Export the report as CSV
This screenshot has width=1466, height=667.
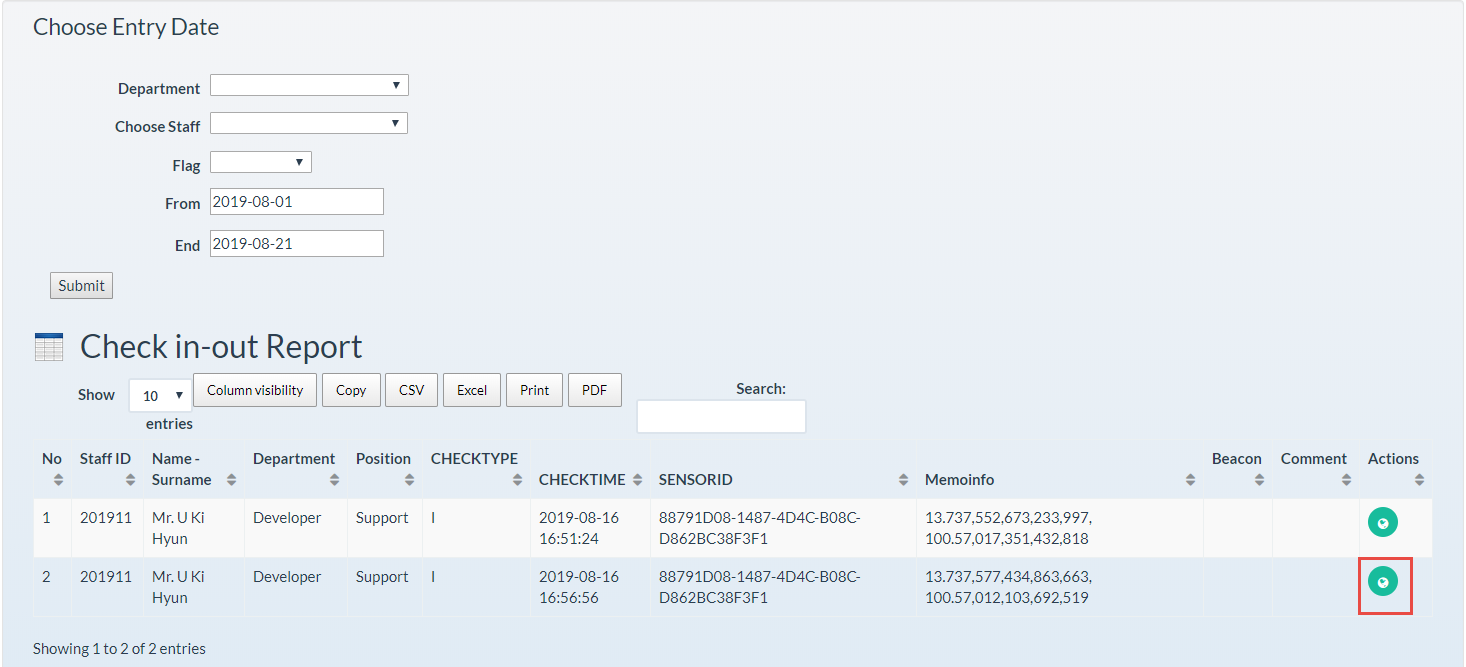[411, 390]
